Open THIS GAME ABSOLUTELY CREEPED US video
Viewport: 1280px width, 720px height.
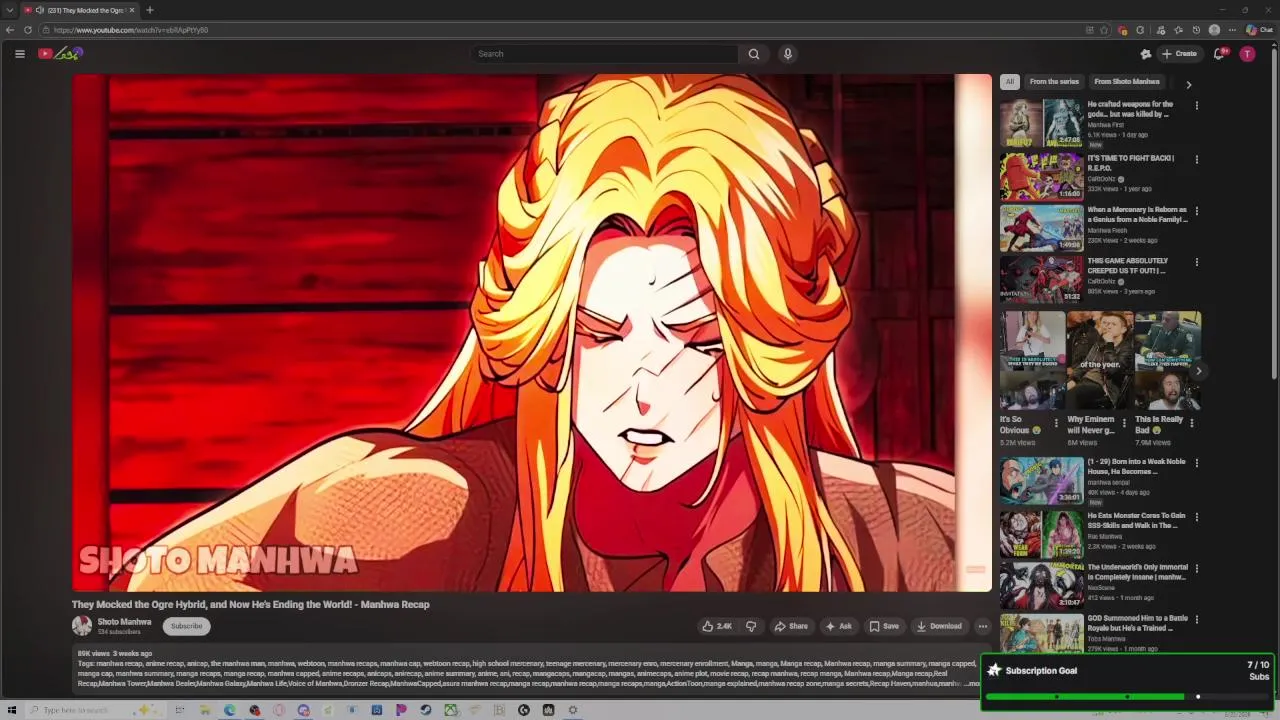tap(1127, 266)
